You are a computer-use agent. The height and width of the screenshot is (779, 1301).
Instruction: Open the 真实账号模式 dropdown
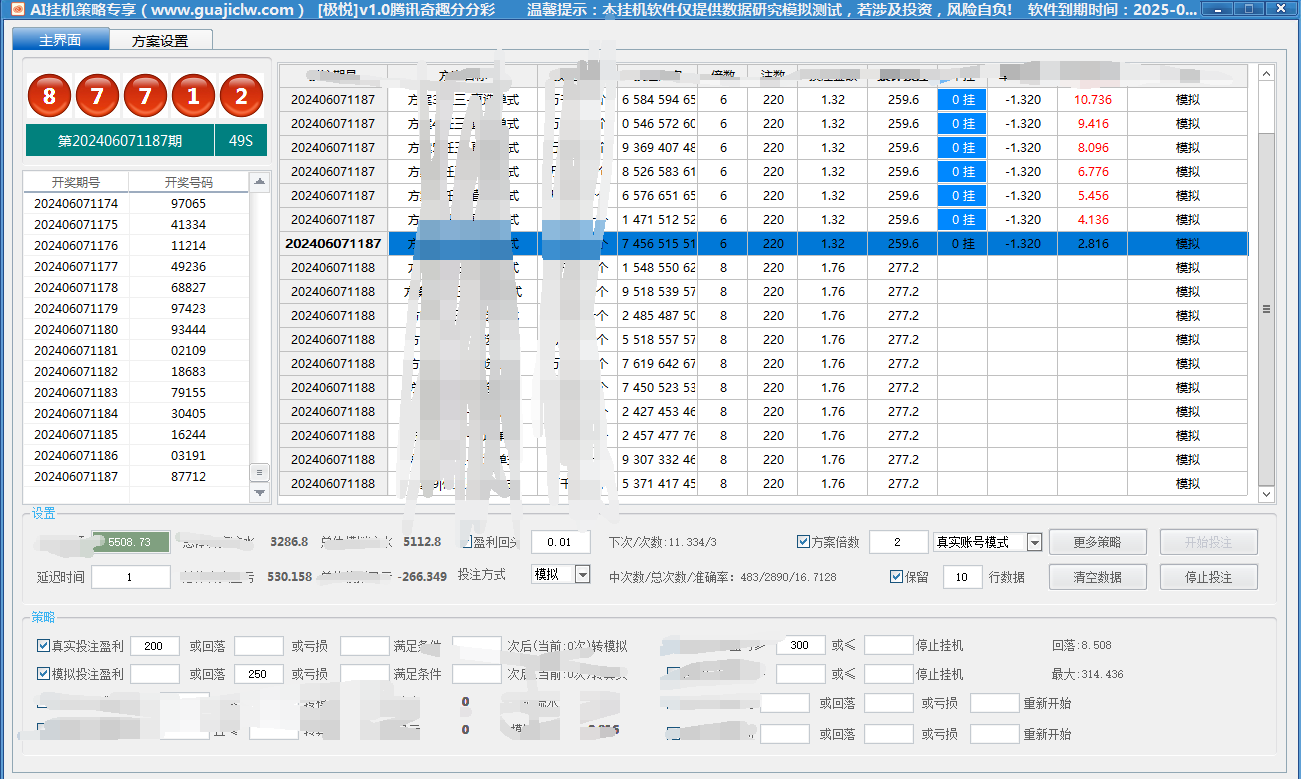point(1034,542)
